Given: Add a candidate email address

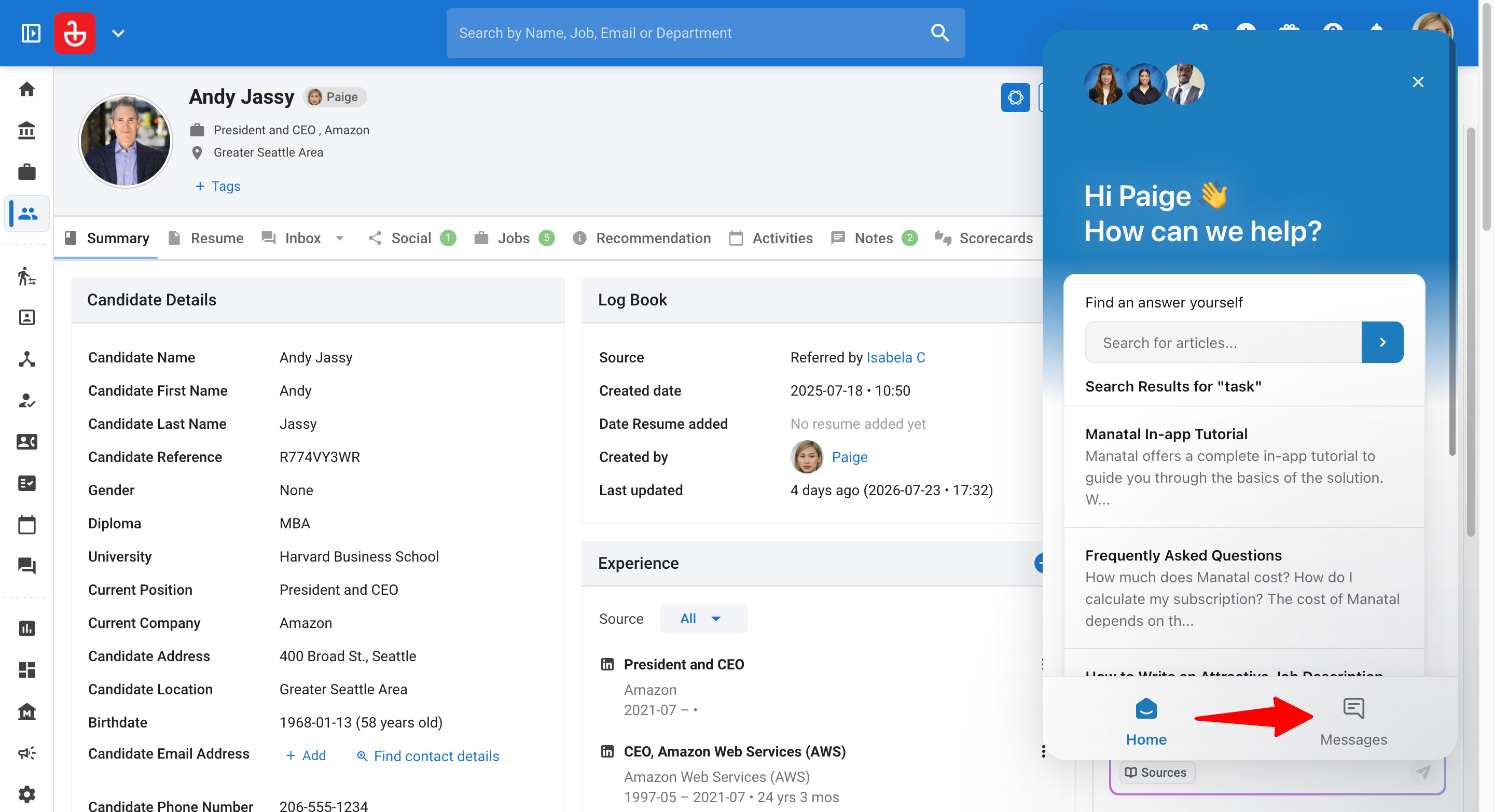Looking at the screenshot, I should [x=306, y=755].
